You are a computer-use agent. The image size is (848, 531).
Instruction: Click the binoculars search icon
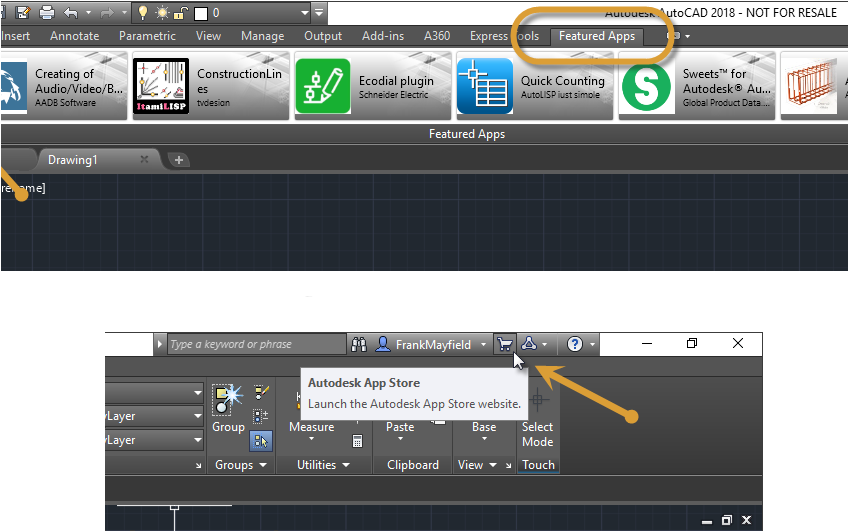tap(359, 344)
